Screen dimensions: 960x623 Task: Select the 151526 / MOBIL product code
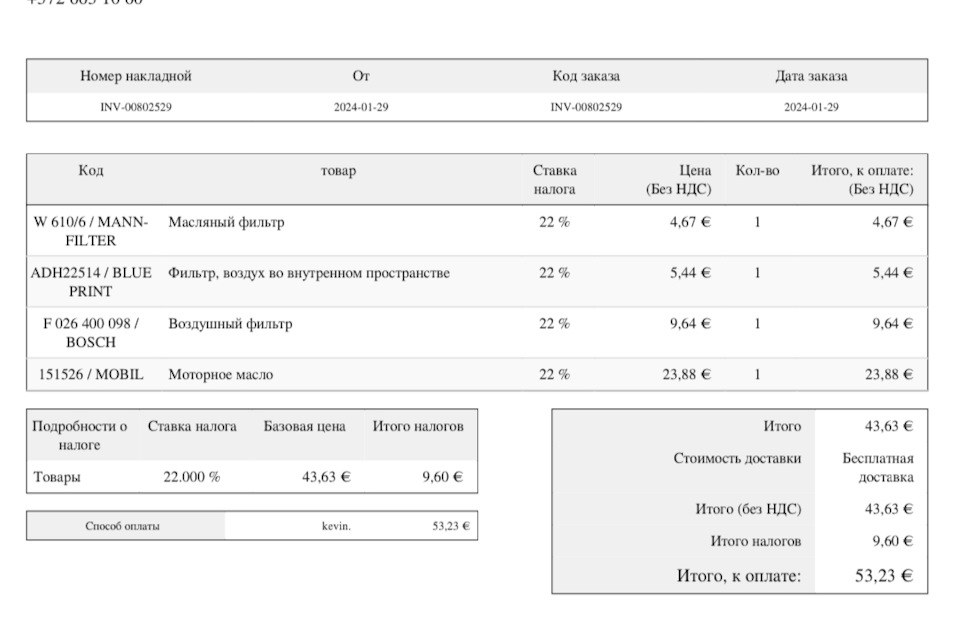(91, 375)
